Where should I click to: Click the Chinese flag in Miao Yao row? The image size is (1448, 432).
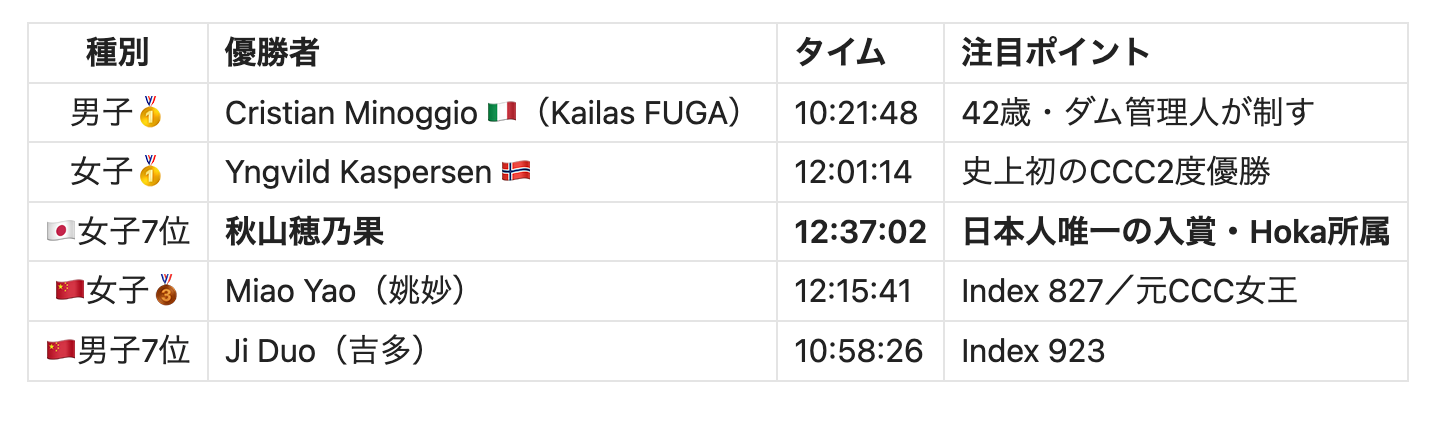[x=69, y=291]
